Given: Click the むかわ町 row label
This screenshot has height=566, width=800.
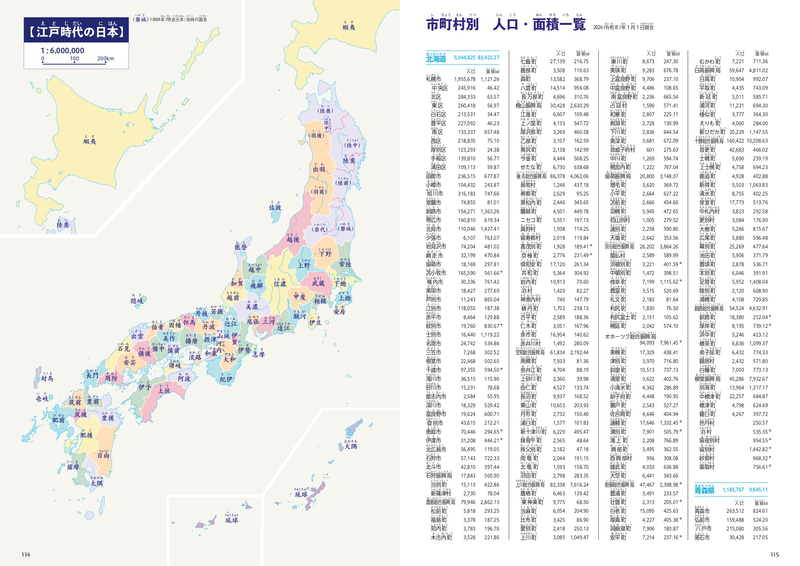Looking at the screenshot, I should coord(709,61).
